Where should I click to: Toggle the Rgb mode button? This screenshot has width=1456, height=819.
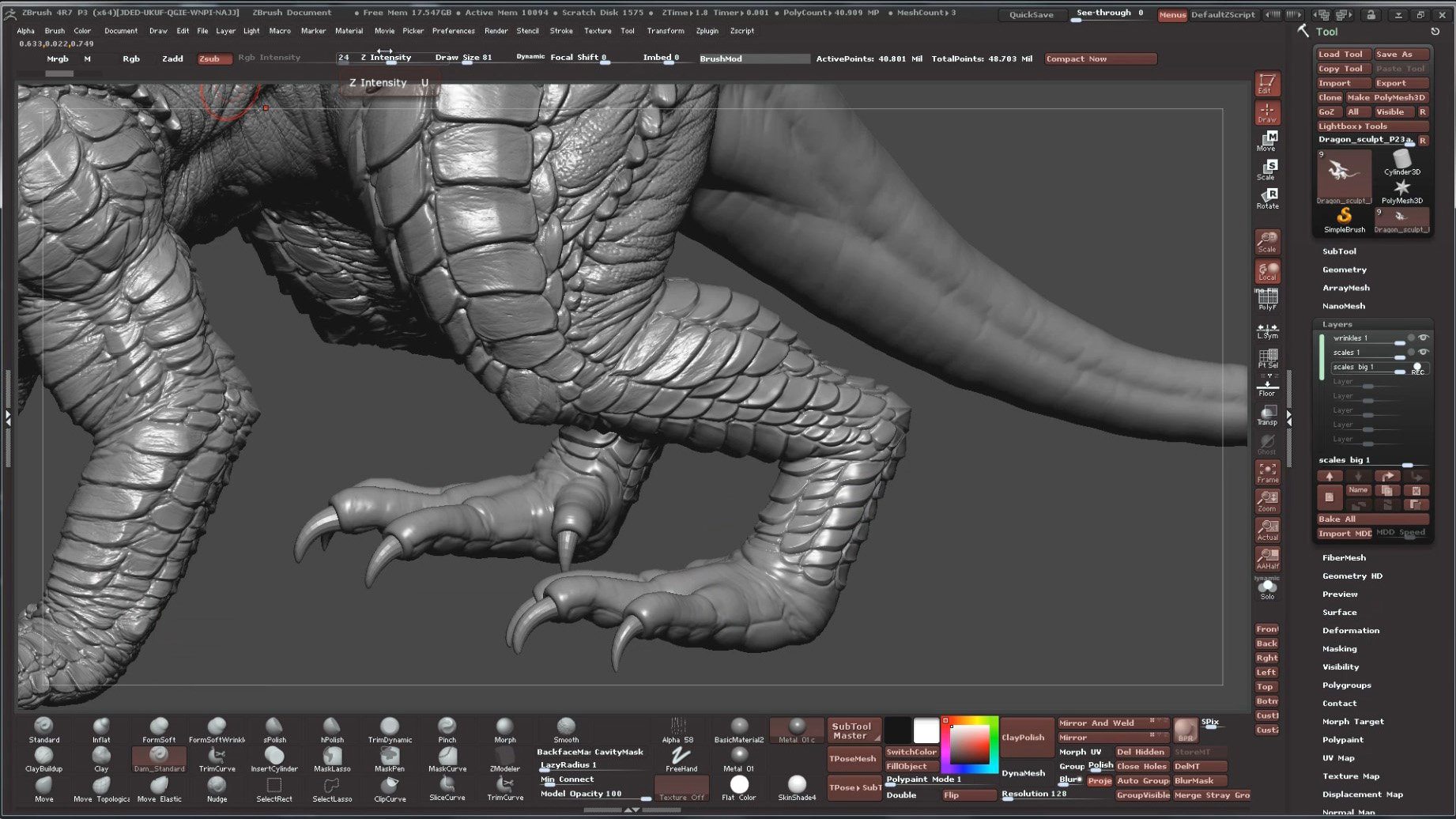coord(131,58)
